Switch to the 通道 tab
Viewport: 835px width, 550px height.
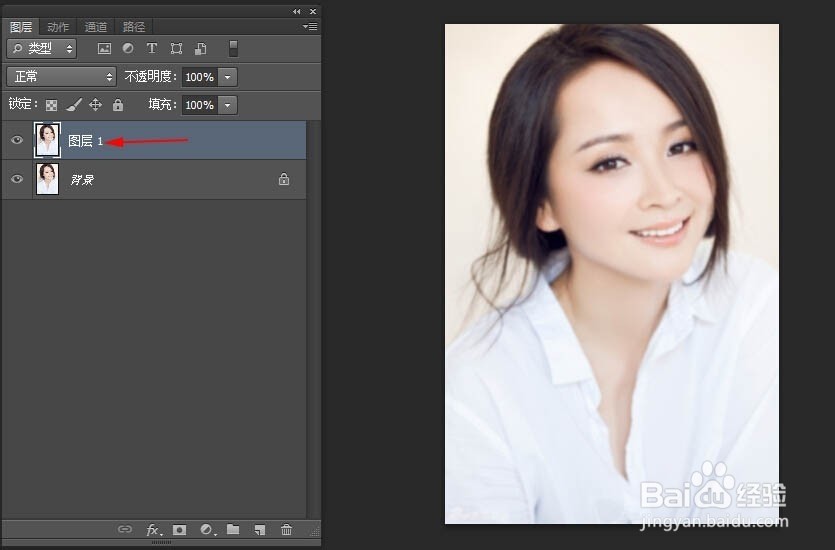coord(96,27)
